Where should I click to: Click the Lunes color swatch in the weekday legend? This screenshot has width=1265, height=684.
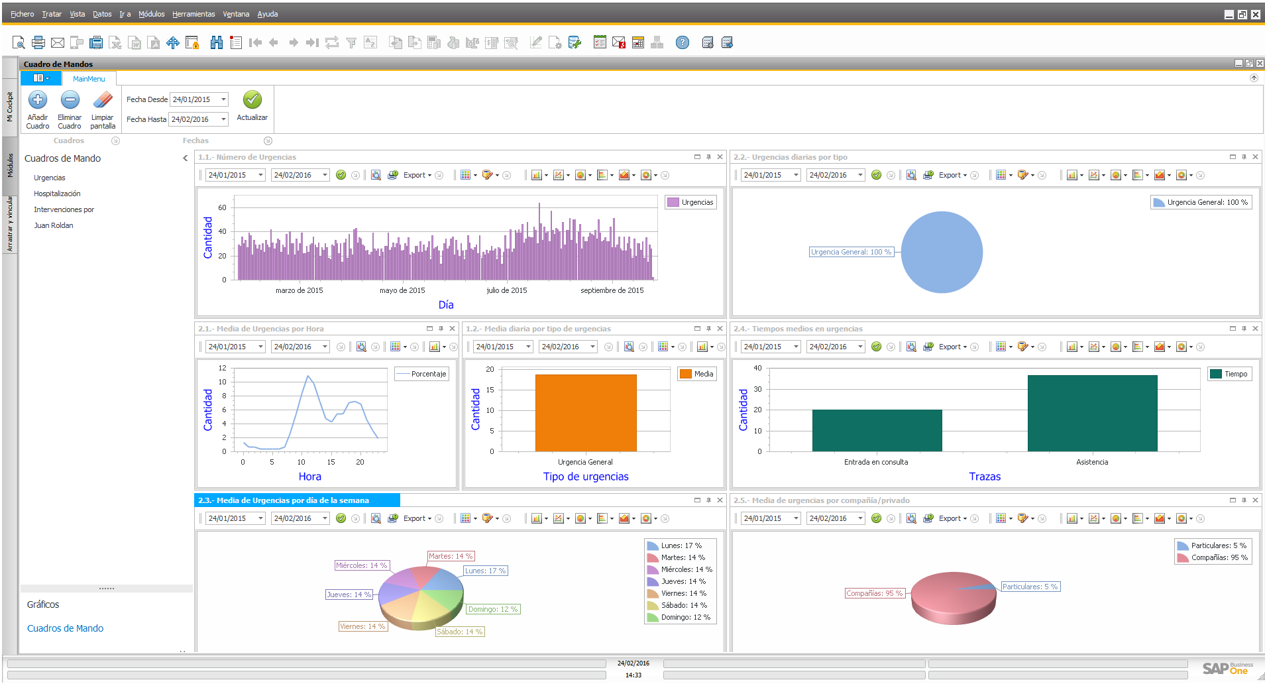click(652, 545)
